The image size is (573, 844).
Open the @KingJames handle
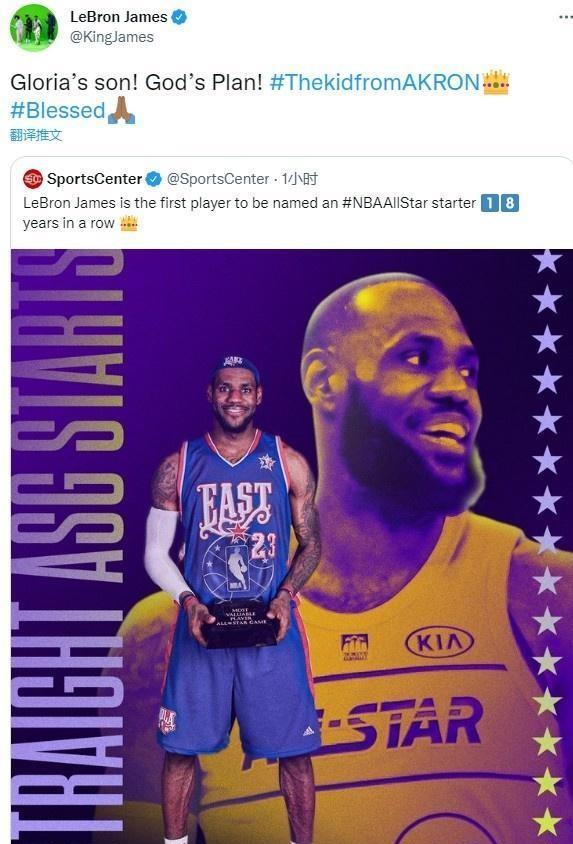(112, 37)
